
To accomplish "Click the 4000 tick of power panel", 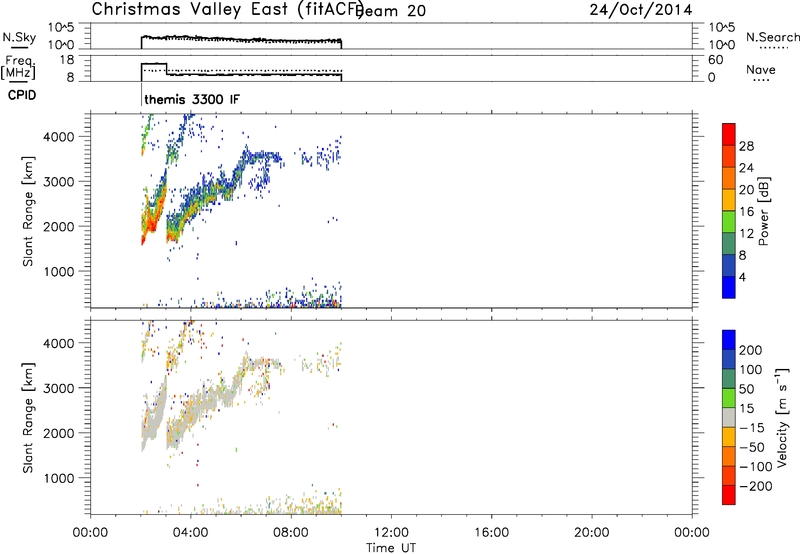I will [59, 137].
